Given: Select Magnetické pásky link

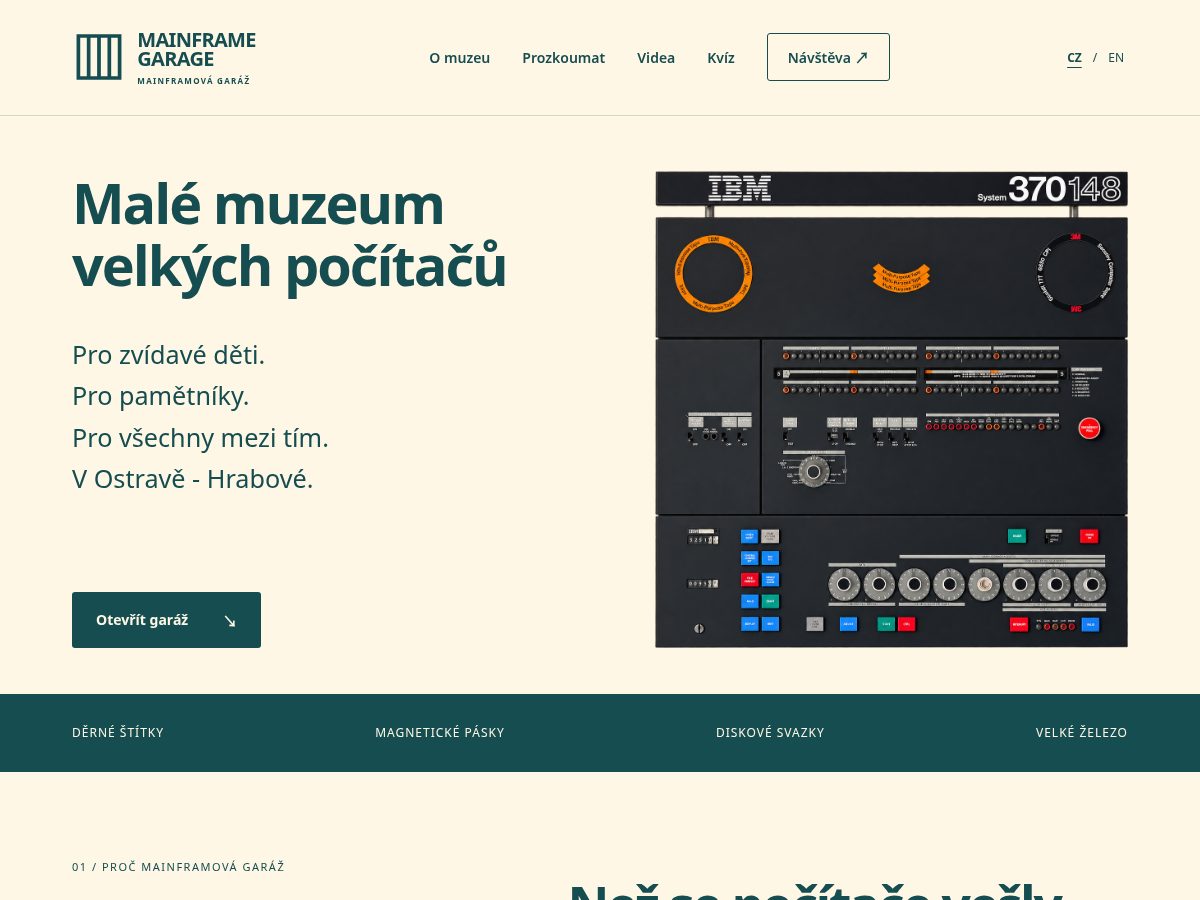Looking at the screenshot, I should tap(440, 733).
